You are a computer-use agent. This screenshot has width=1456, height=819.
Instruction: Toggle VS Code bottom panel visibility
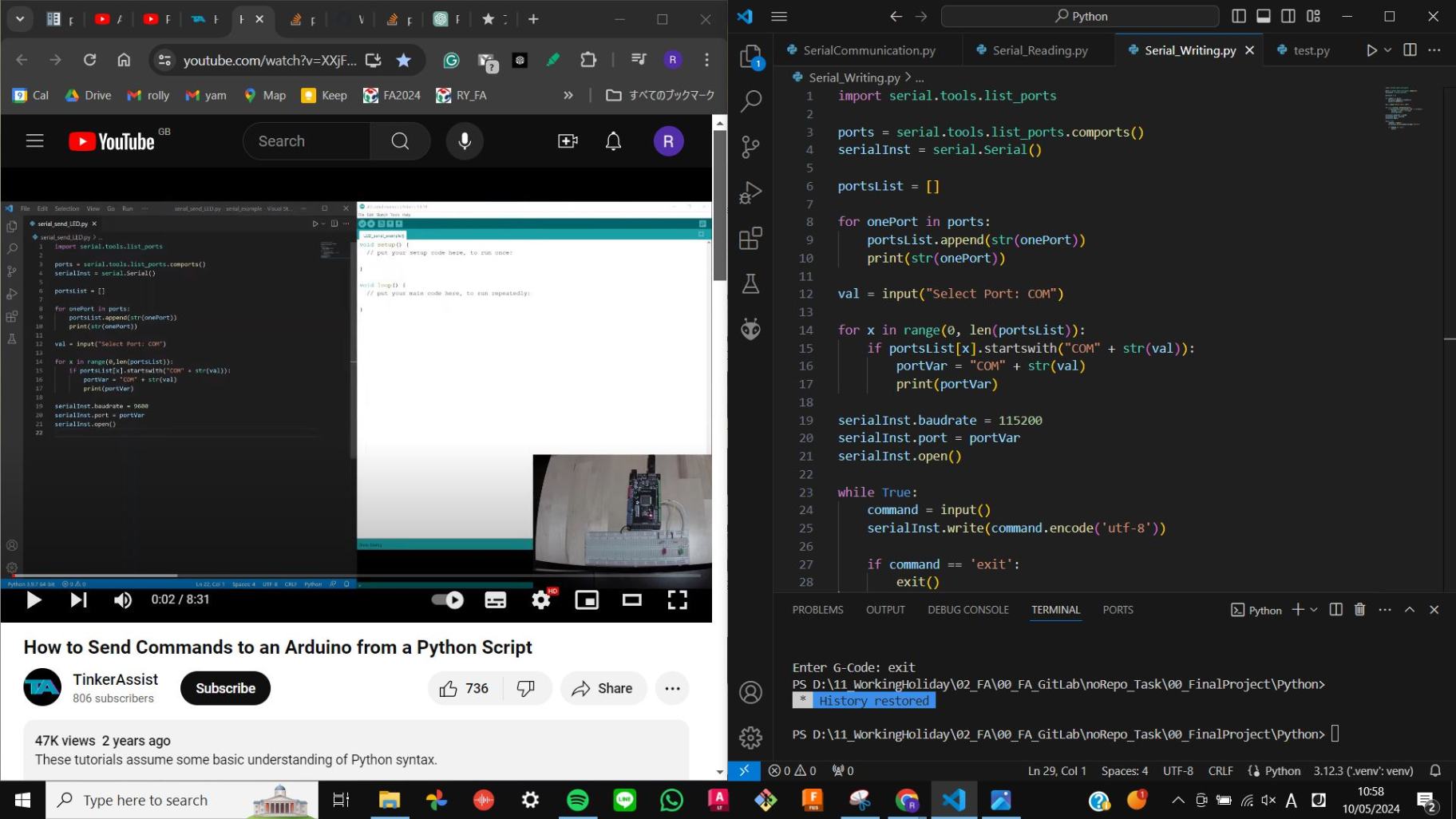pos(1264,16)
